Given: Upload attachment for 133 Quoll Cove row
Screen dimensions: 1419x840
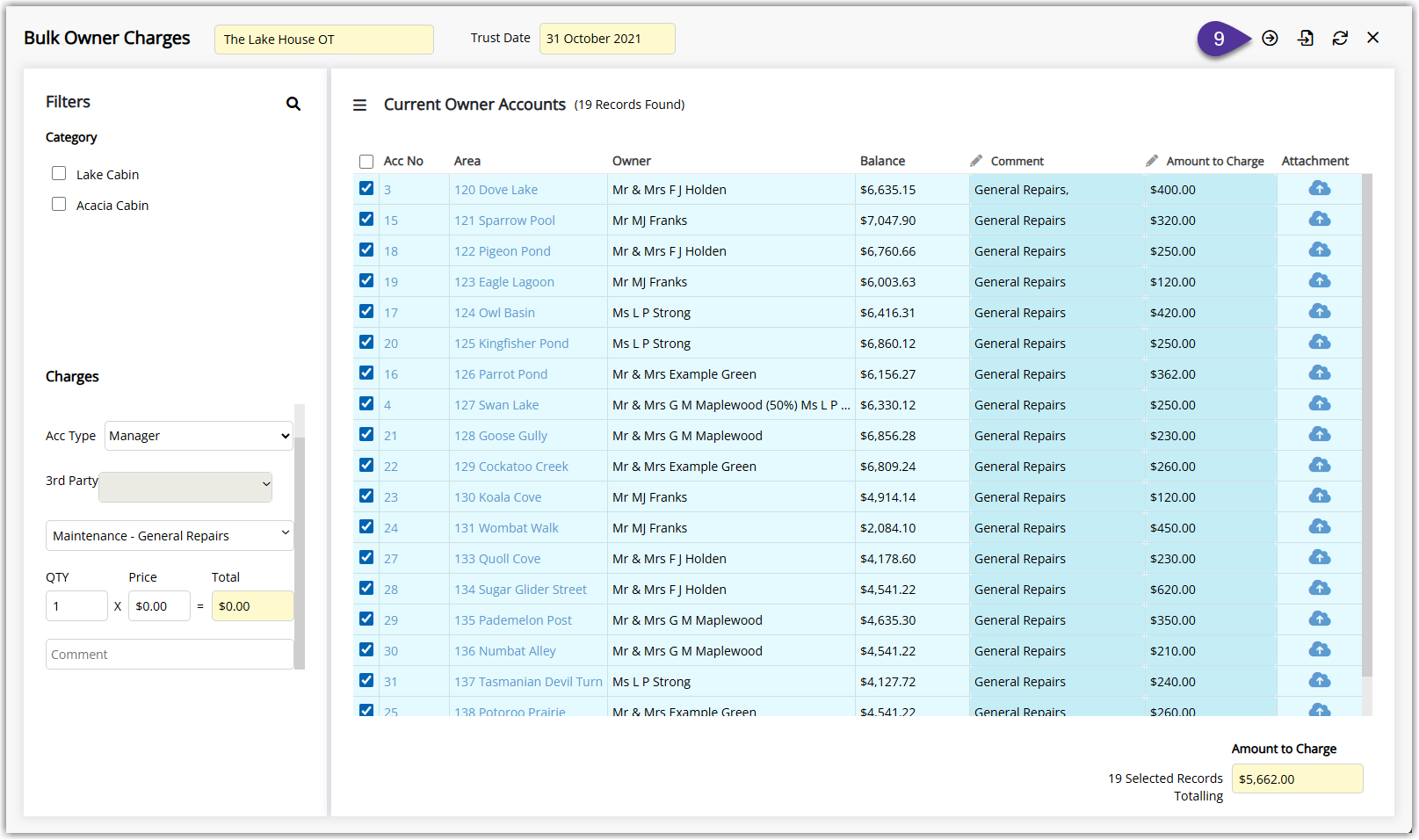Looking at the screenshot, I should click(x=1319, y=557).
